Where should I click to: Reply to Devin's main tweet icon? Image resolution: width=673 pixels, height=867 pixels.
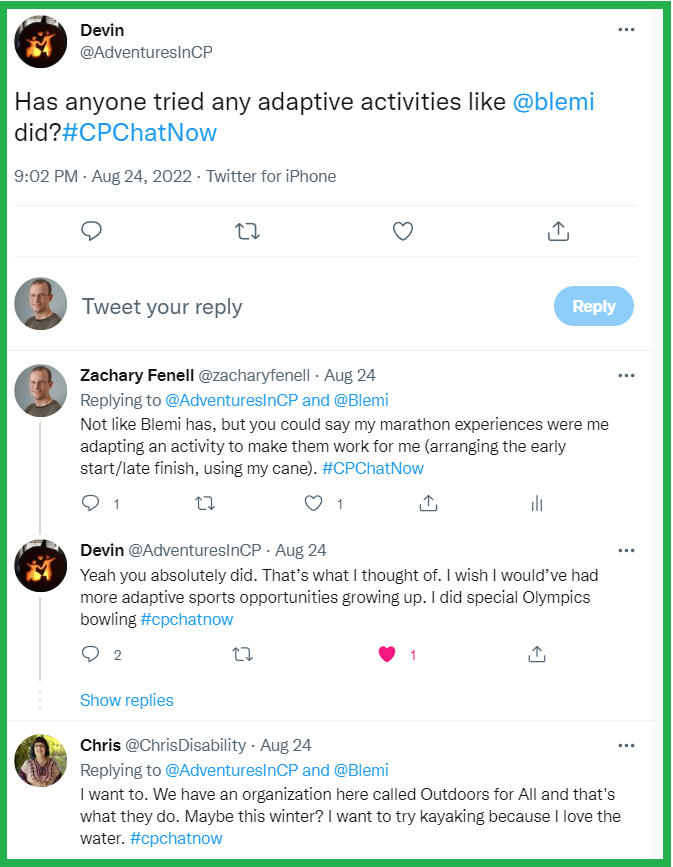pos(92,231)
